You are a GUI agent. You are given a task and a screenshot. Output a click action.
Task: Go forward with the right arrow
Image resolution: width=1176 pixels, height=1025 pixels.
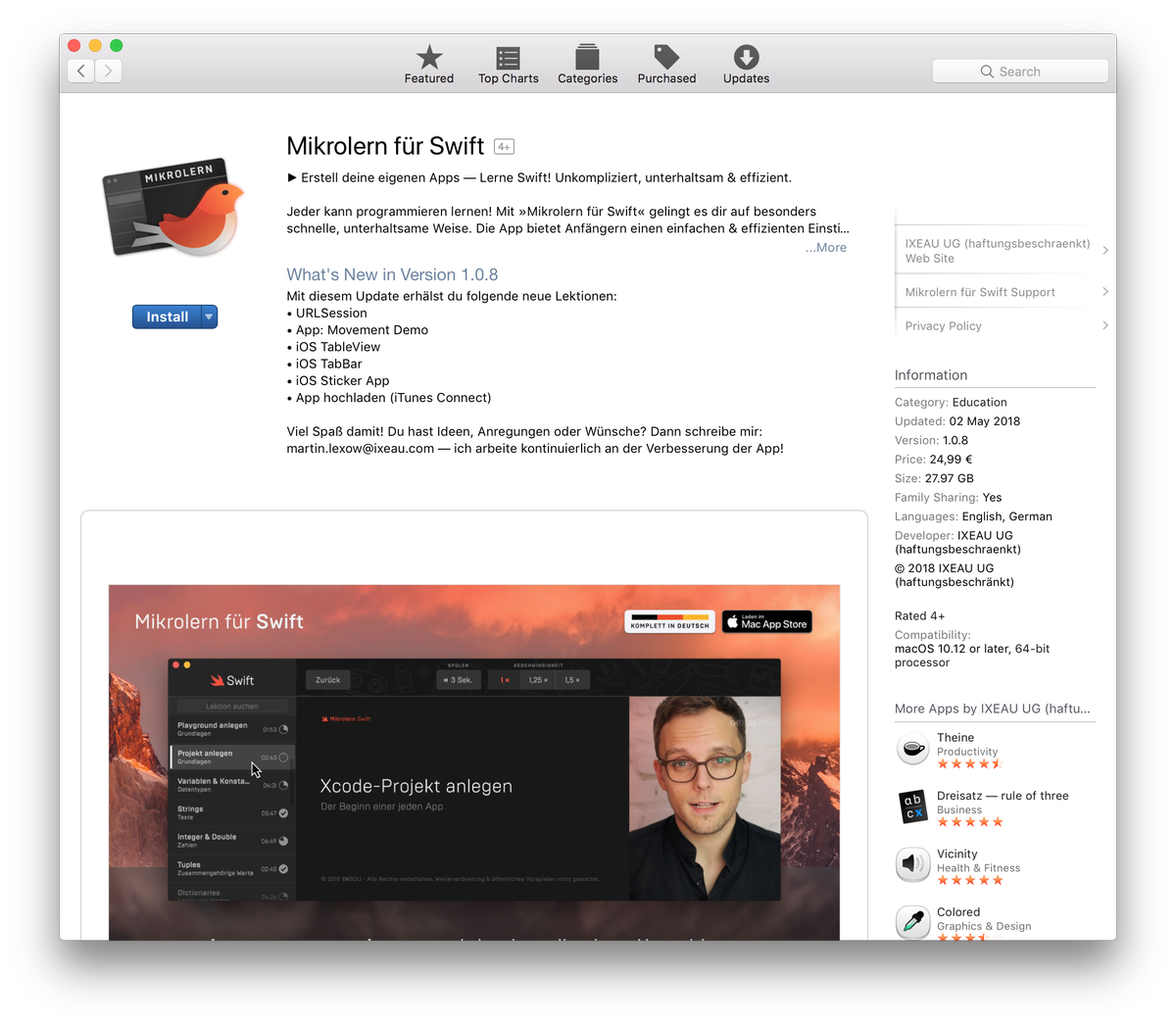click(109, 71)
